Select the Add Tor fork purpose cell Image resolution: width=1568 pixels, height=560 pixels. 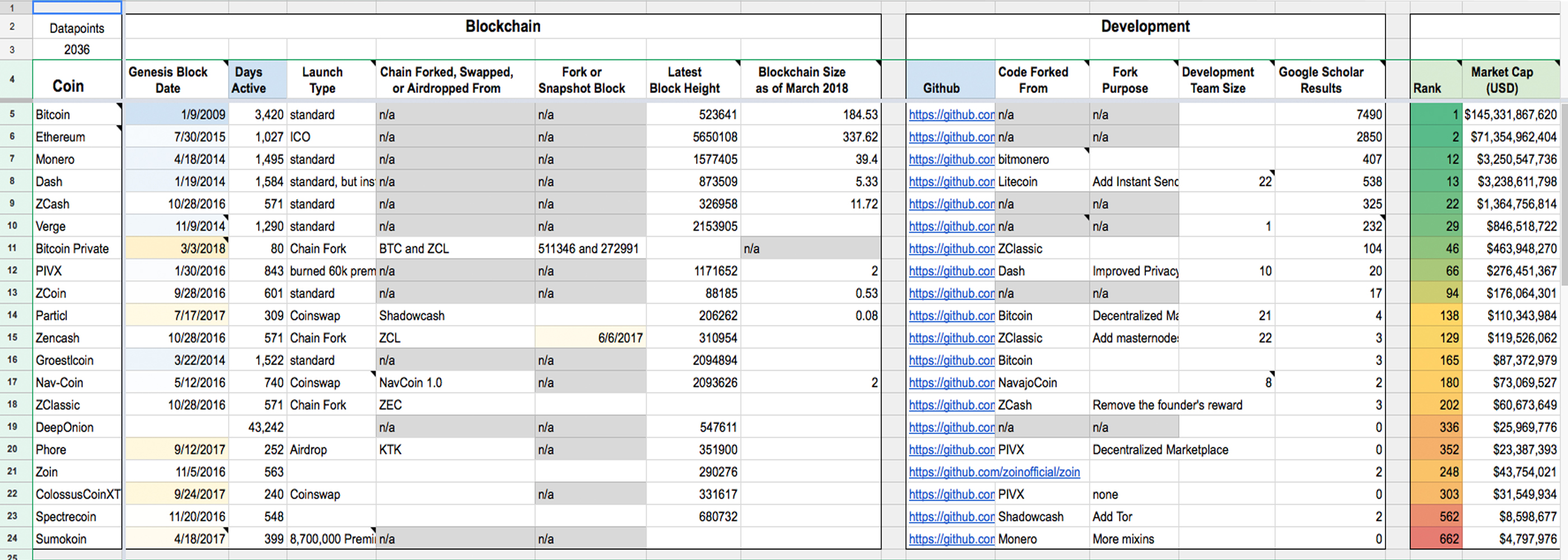point(1134,517)
